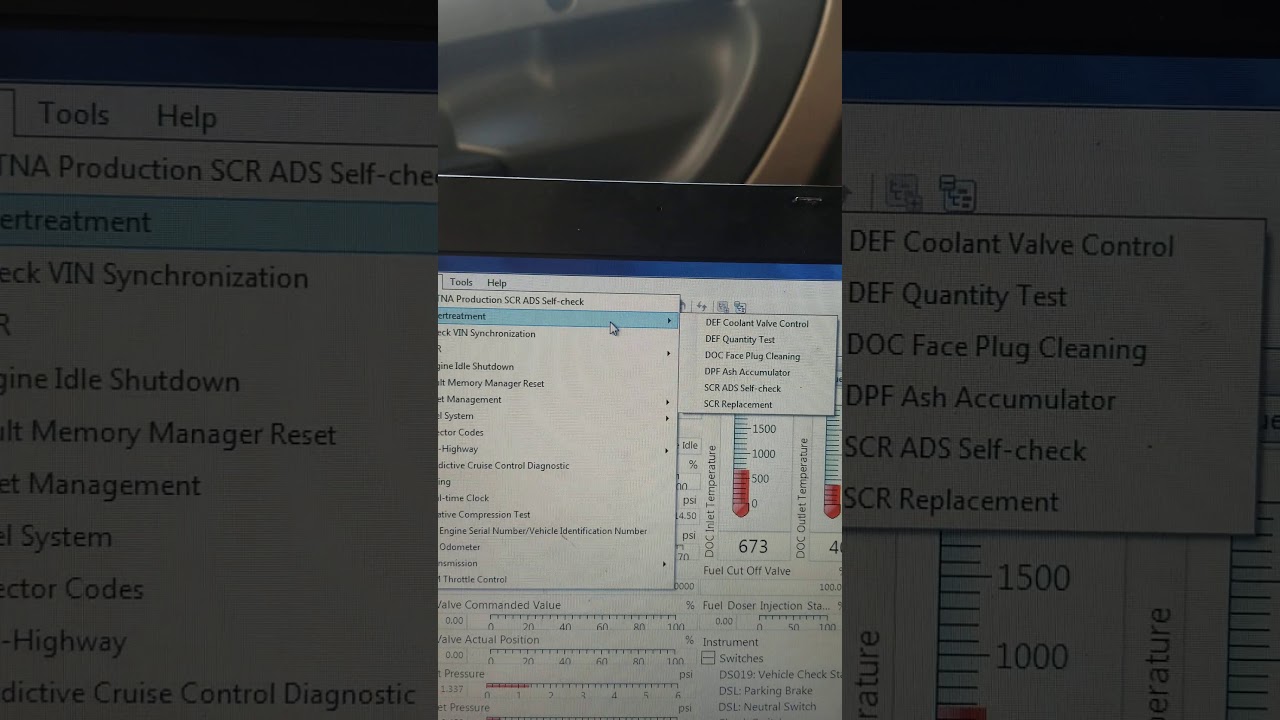Viewport: 1280px width, 720px height.
Task: Click the Idle label behind the menu
Action: (x=690, y=446)
